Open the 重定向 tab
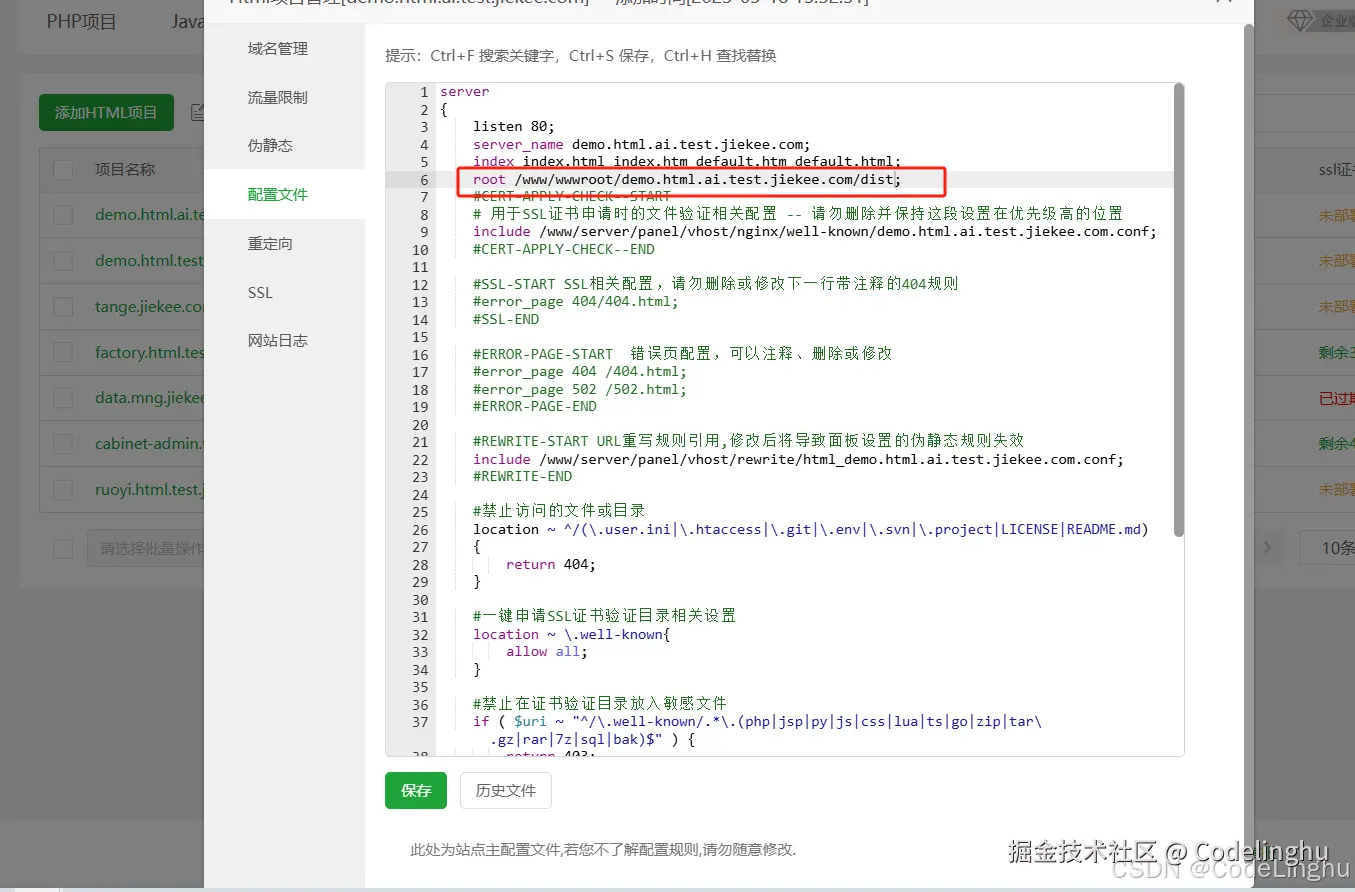This screenshot has height=892, width=1355. pos(270,244)
